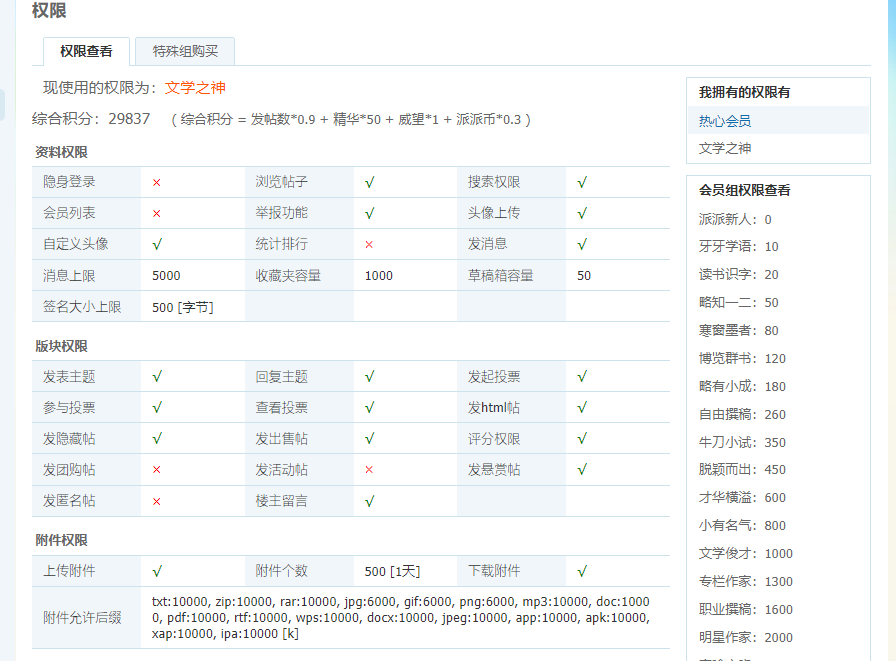Open the 热心会员 permission link

click(x=725, y=121)
